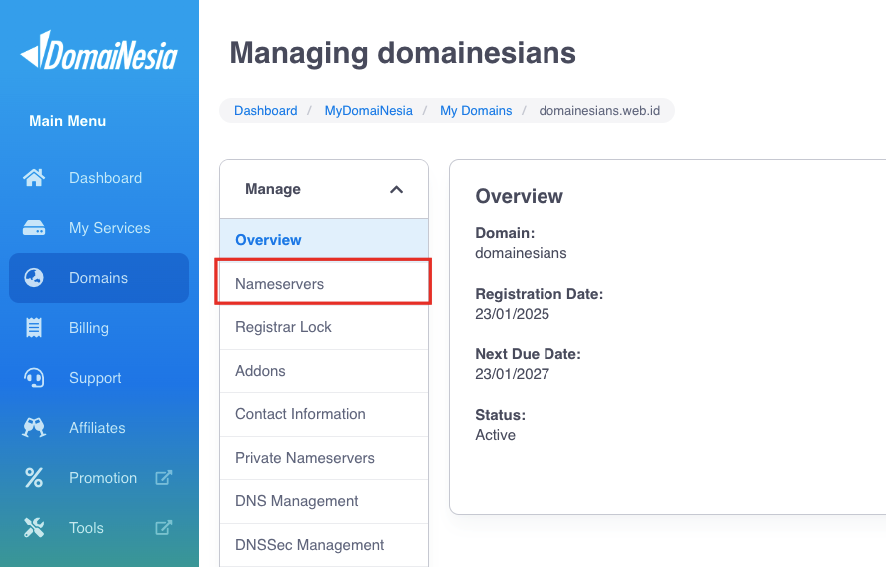
Task: Click the Domains globe icon
Action: click(34, 278)
